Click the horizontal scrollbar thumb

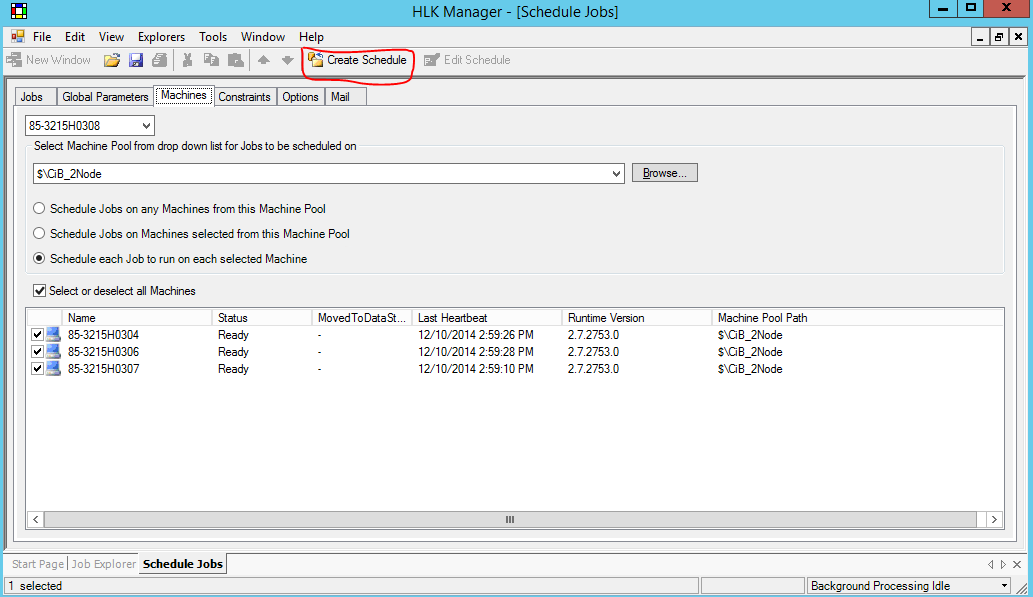(510, 519)
